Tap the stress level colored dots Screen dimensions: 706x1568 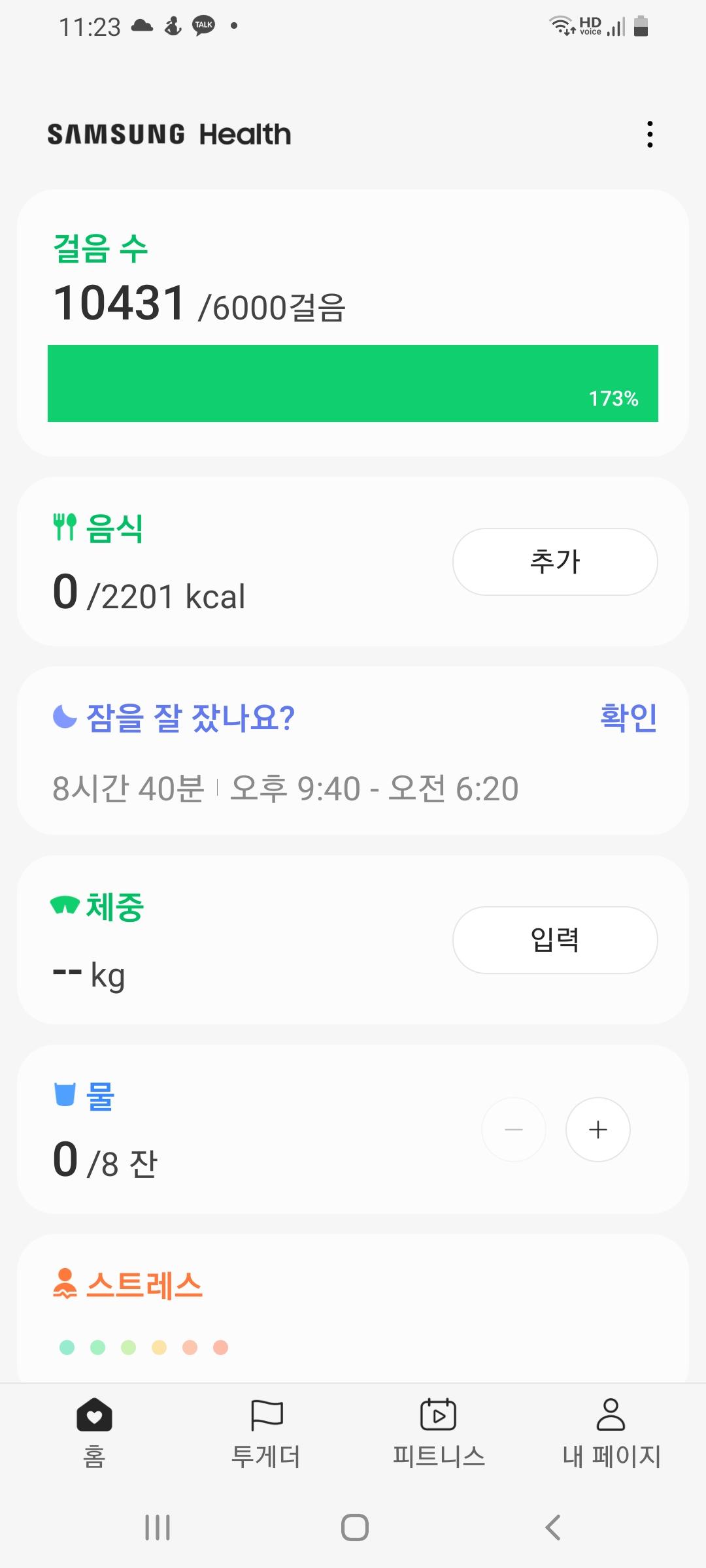click(144, 1347)
